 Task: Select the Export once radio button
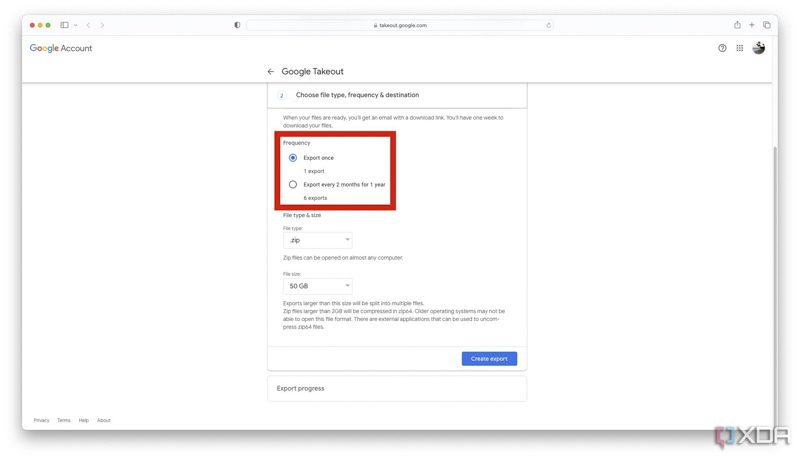[293, 158]
